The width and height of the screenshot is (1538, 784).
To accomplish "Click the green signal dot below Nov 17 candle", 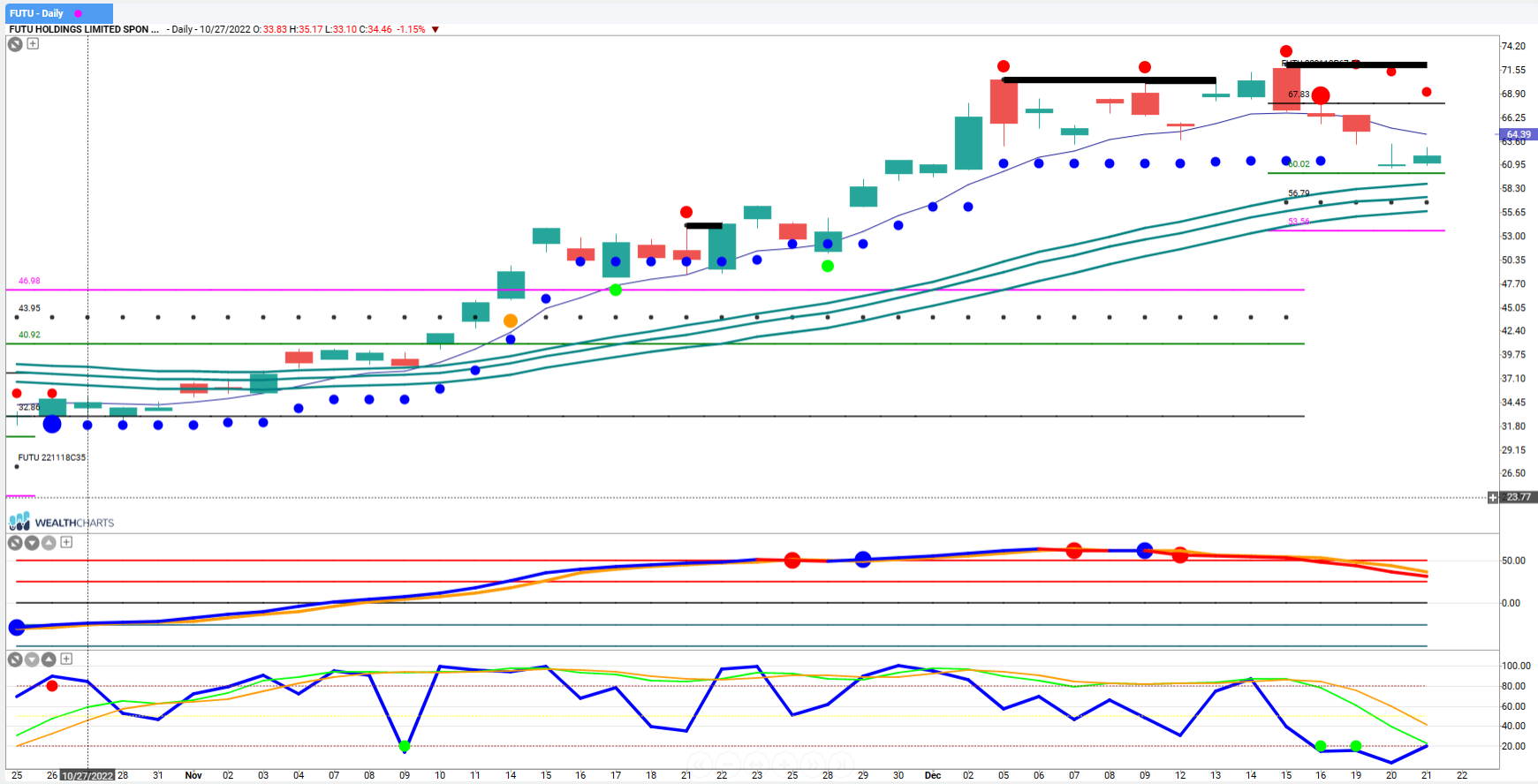I will (616, 290).
